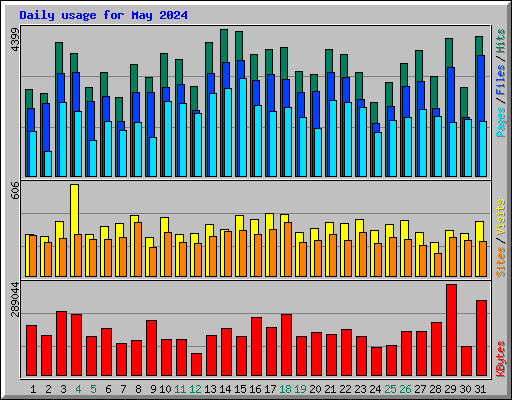Click the day 5 axis label
The width and height of the screenshot is (512, 400).
pos(93,389)
